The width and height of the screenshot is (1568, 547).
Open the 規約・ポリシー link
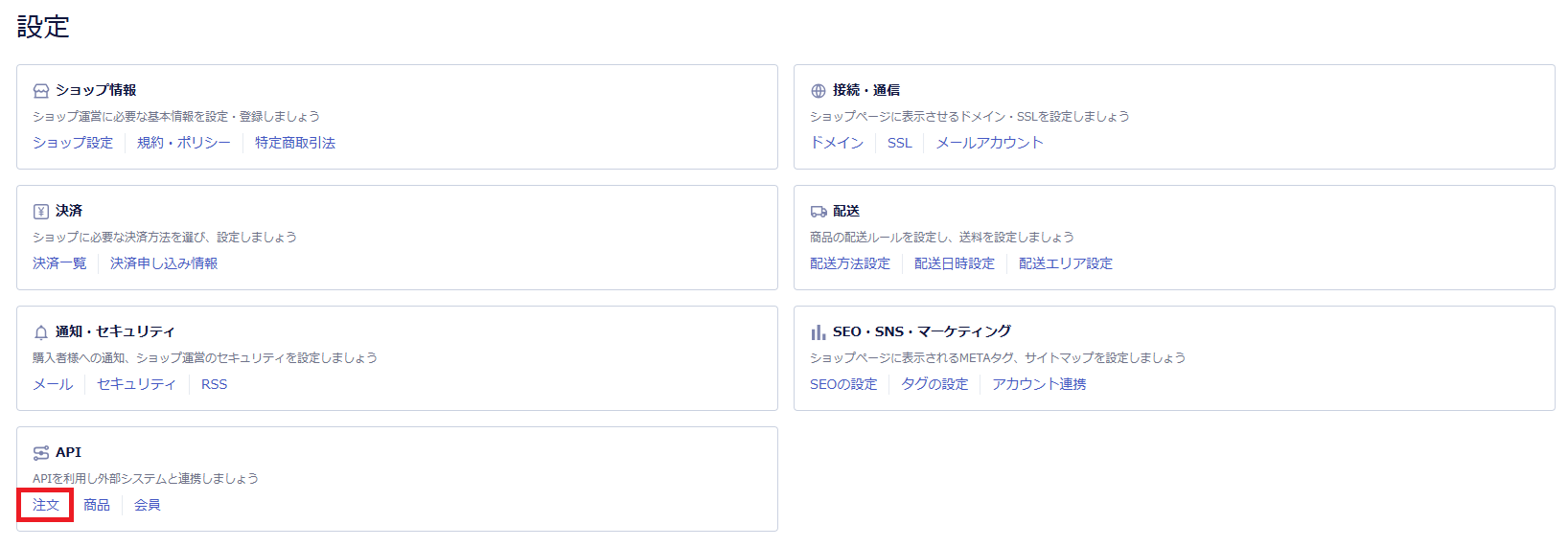pyautogui.click(x=184, y=143)
